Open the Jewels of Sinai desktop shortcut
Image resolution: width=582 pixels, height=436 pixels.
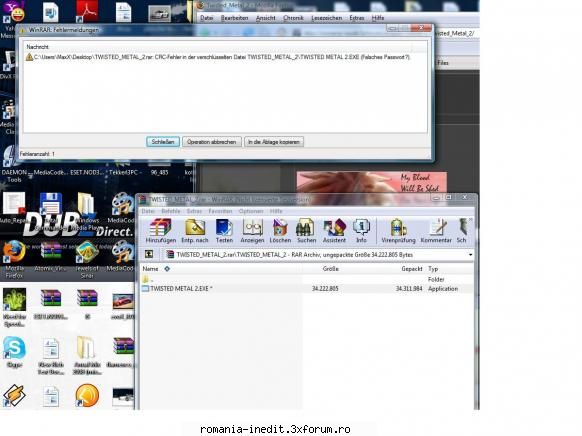click(x=87, y=259)
